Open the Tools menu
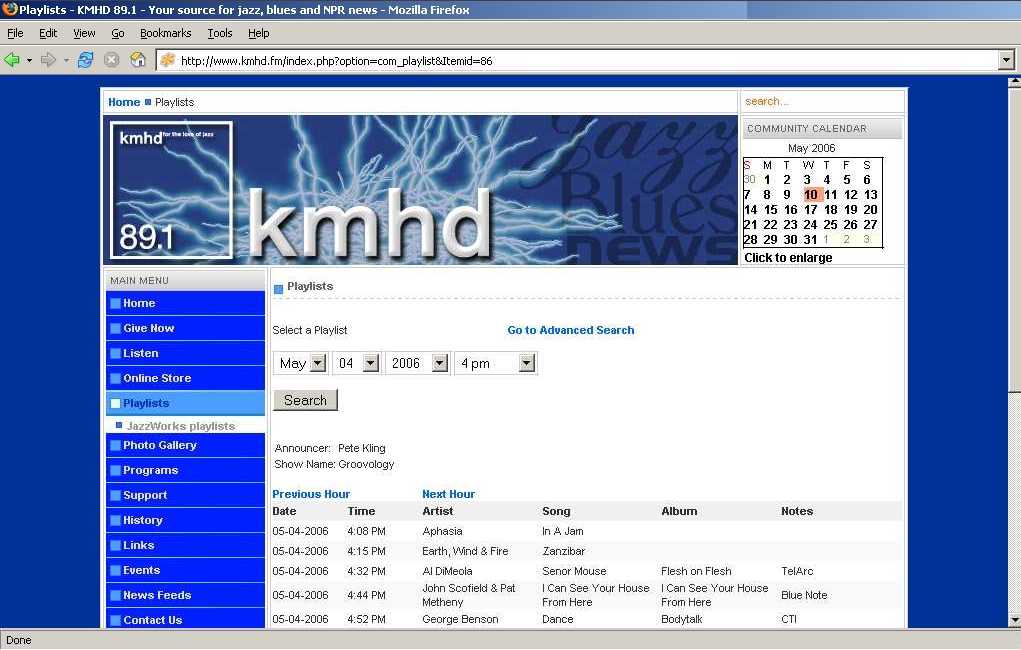Viewport: 1021px width, 650px height. pyautogui.click(x=220, y=33)
